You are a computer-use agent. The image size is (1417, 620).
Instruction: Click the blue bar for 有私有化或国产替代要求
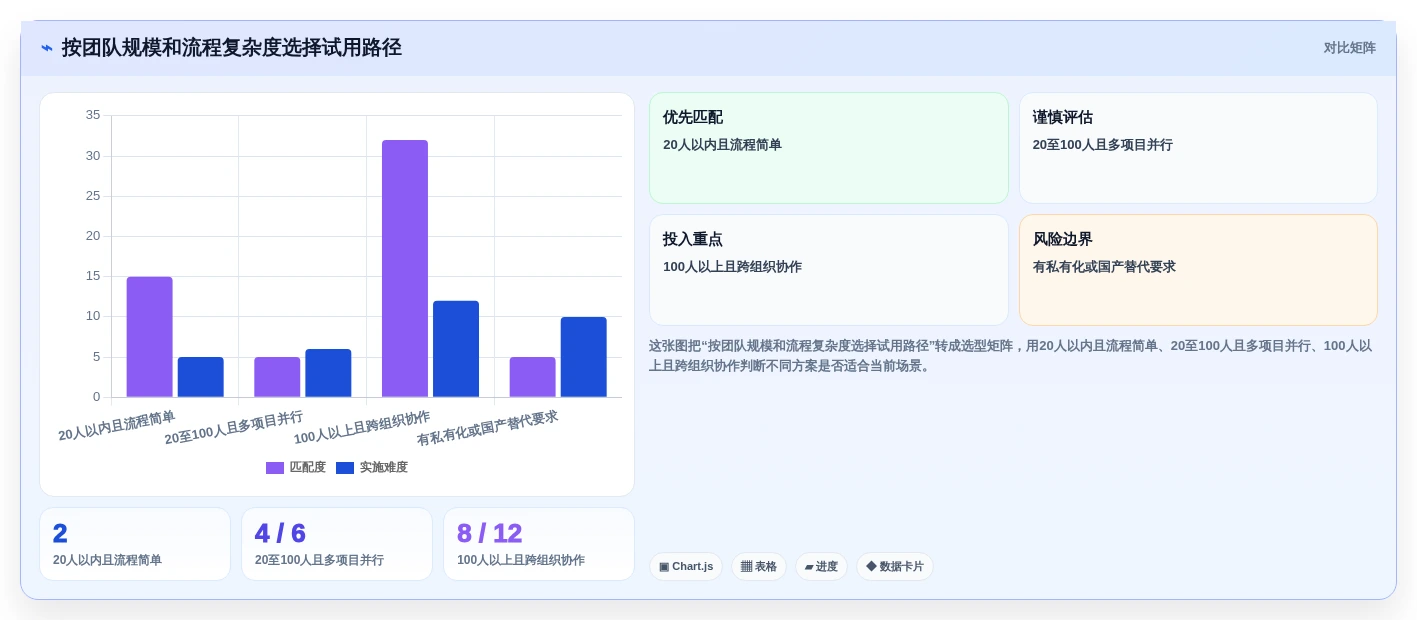584,357
